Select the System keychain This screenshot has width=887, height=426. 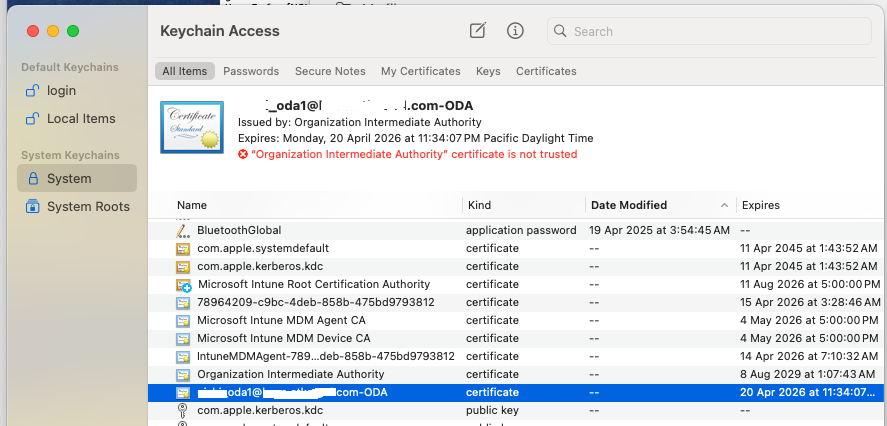[77, 178]
